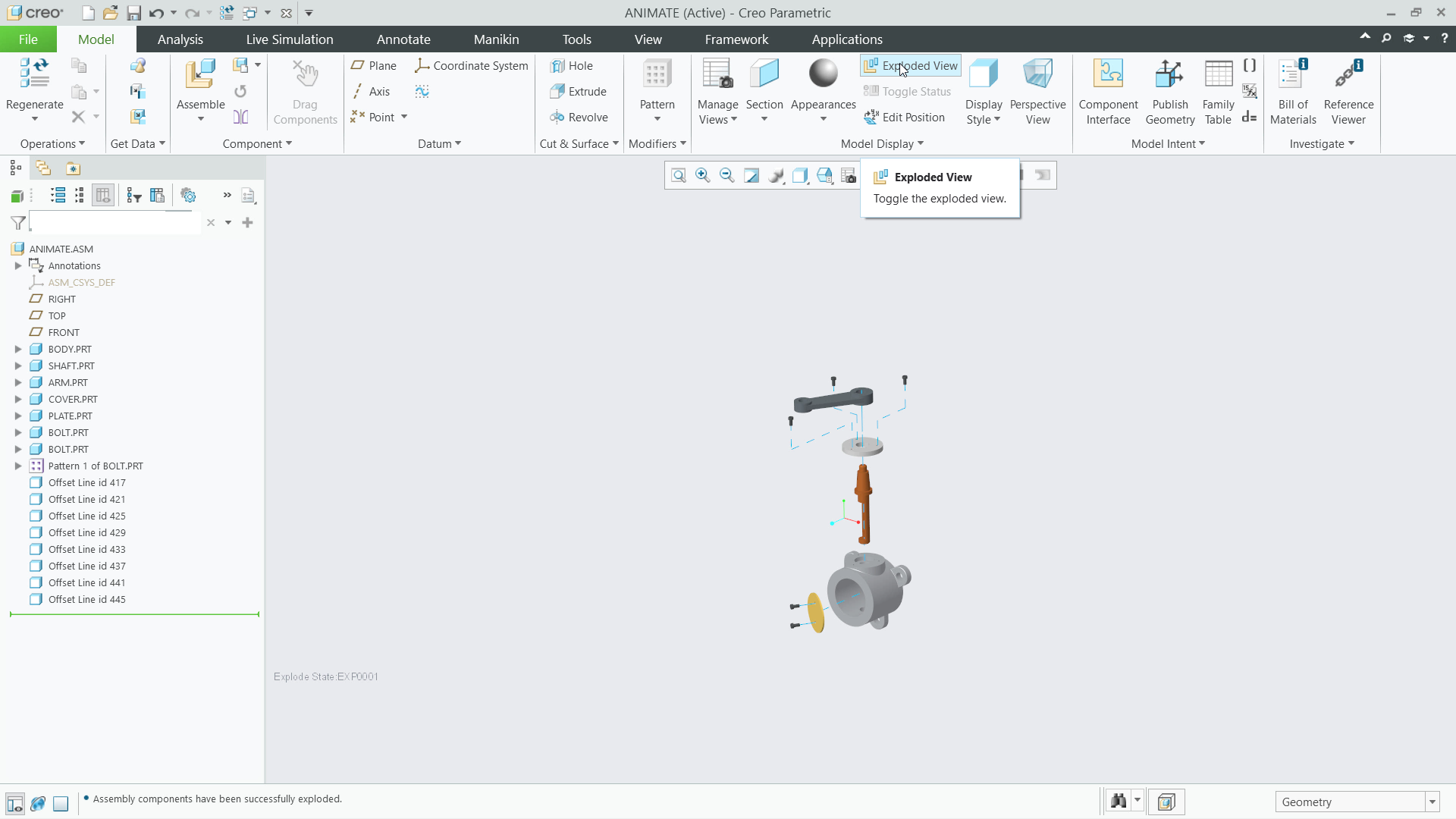Select COVER.PRT in the model tree
Image resolution: width=1456 pixels, height=819 pixels.
tap(64, 400)
